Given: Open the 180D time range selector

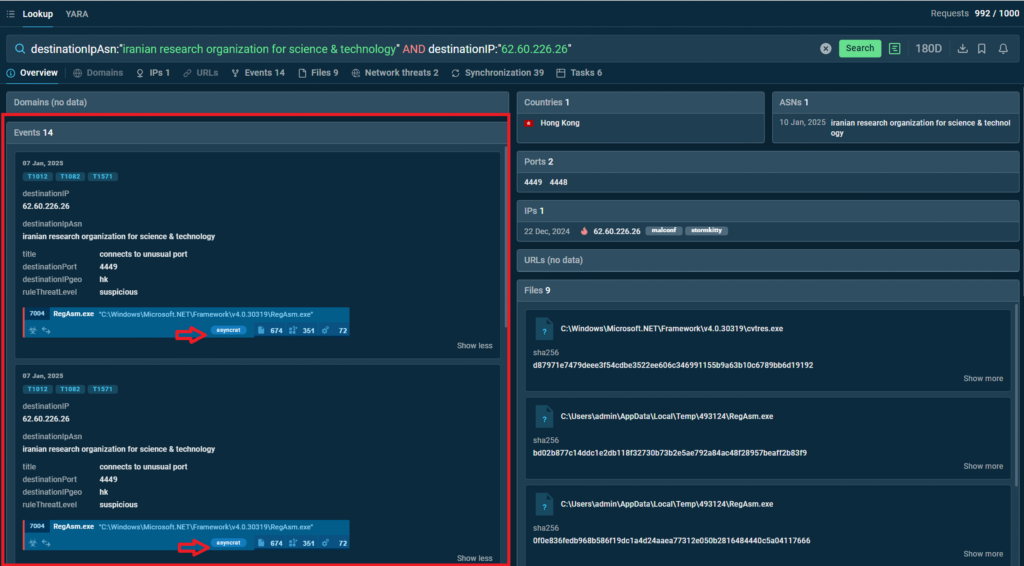Looking at the screenshot, I should pyautogui.click(x=928, y=48).
